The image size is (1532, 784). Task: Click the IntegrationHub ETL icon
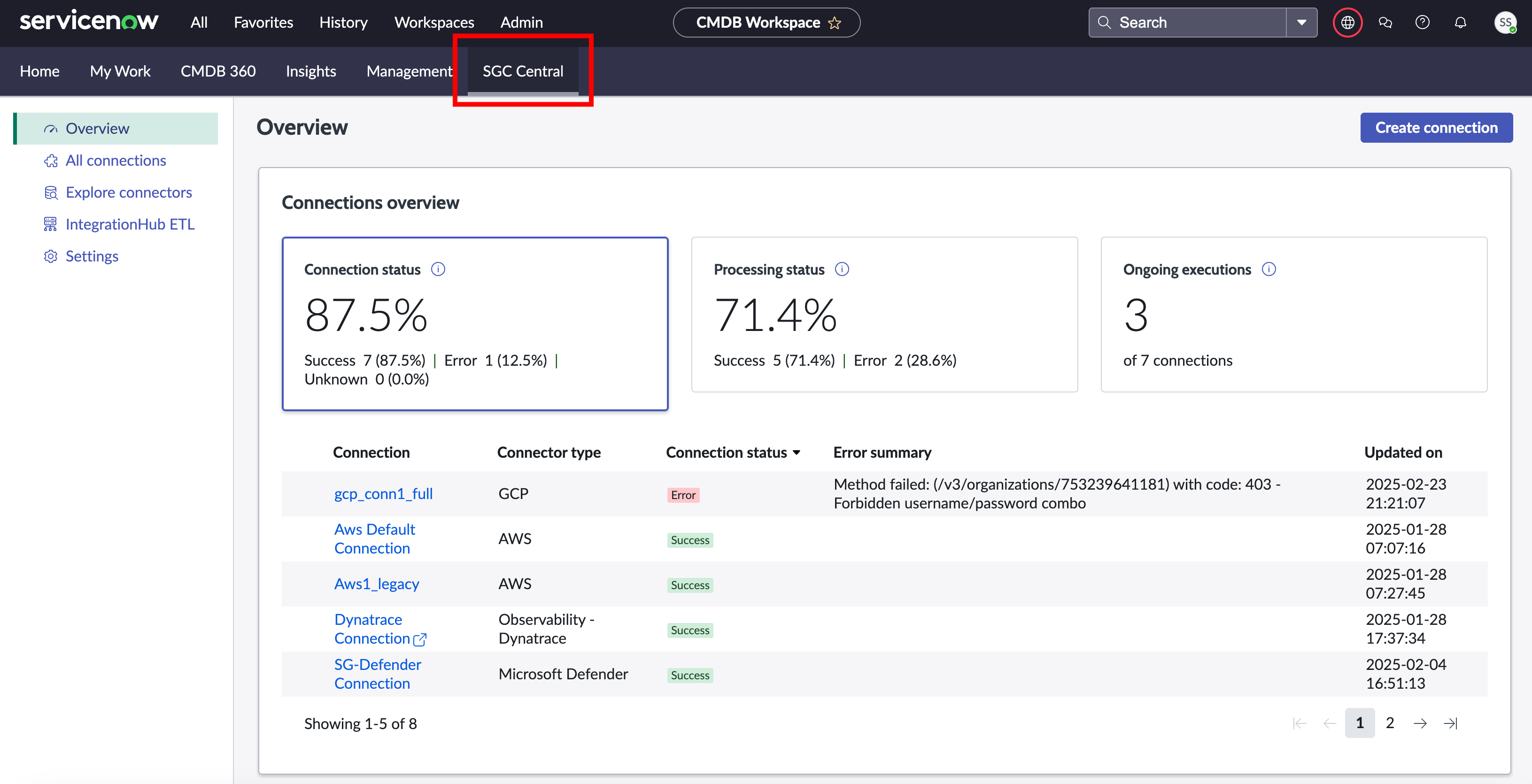click(x=51, y=224)
